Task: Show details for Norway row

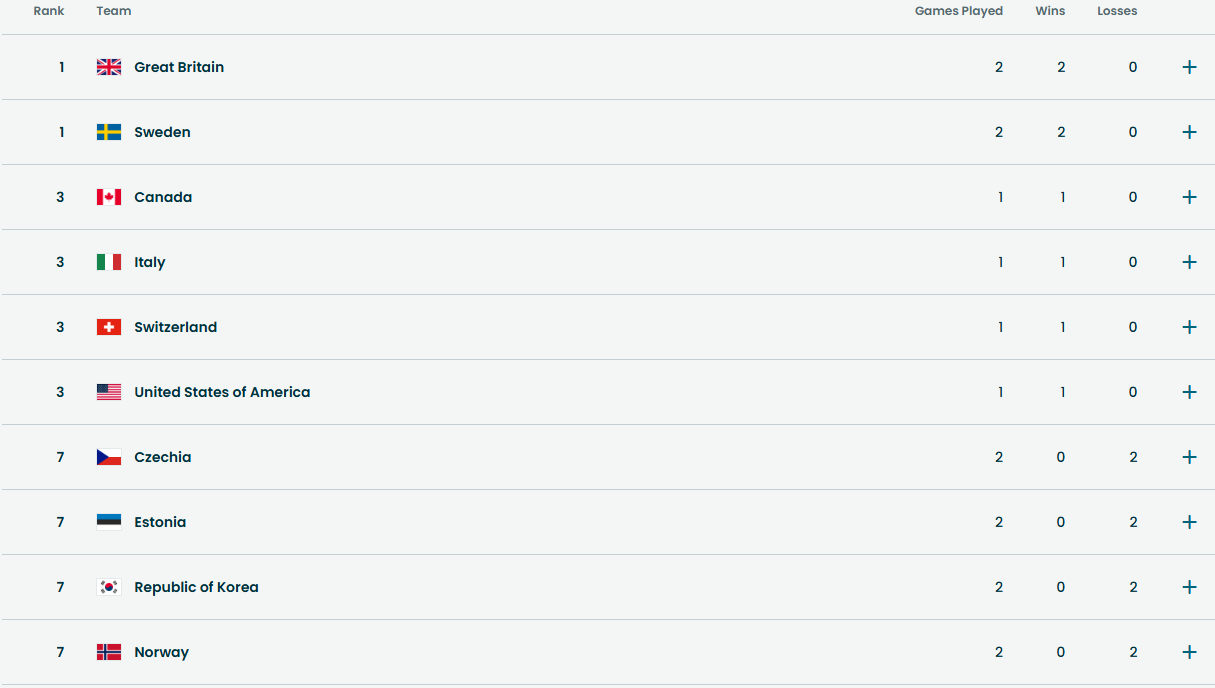Action: point(1189,652)
